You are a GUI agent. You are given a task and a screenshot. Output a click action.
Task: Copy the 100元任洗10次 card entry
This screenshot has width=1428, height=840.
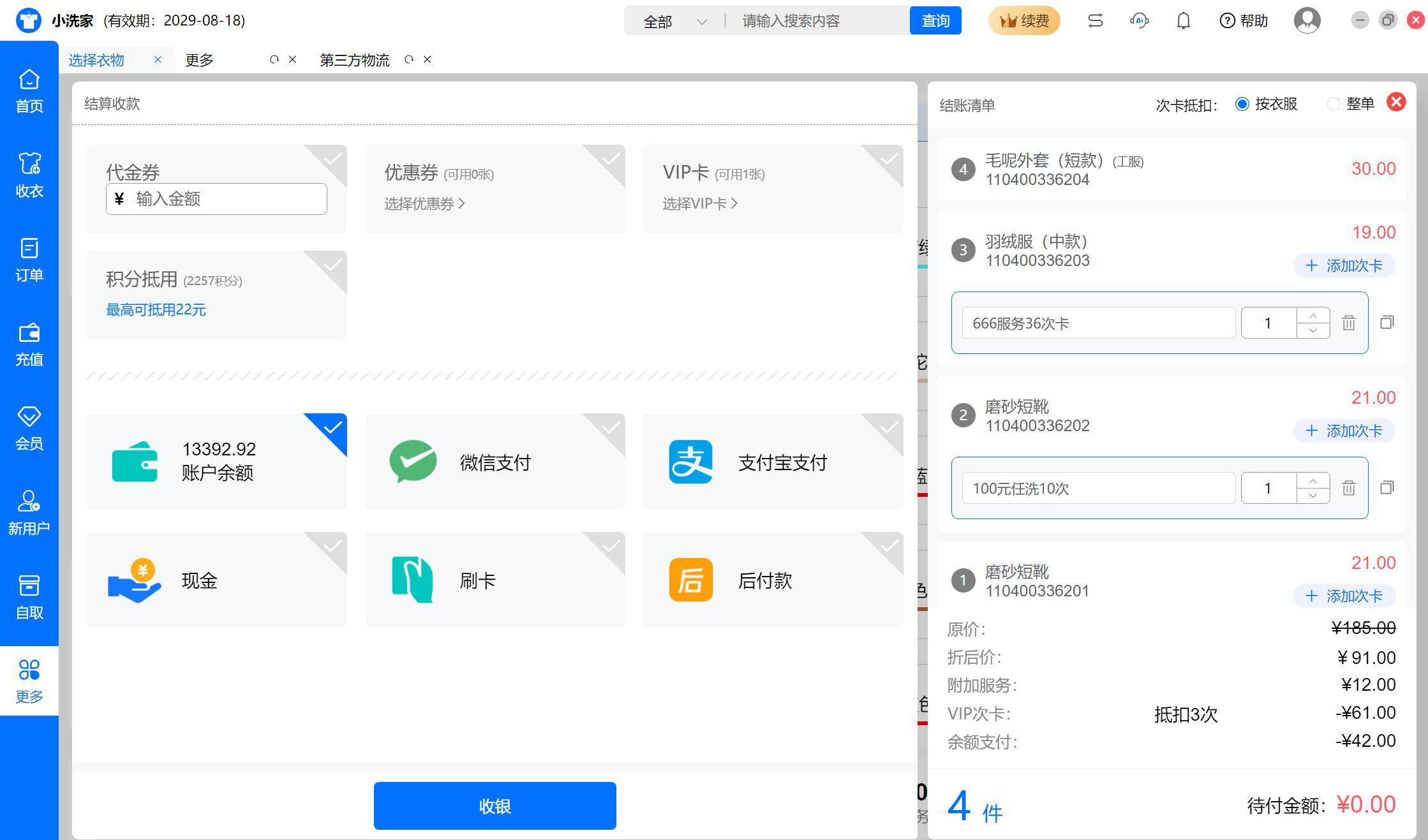click(1387, 488)
